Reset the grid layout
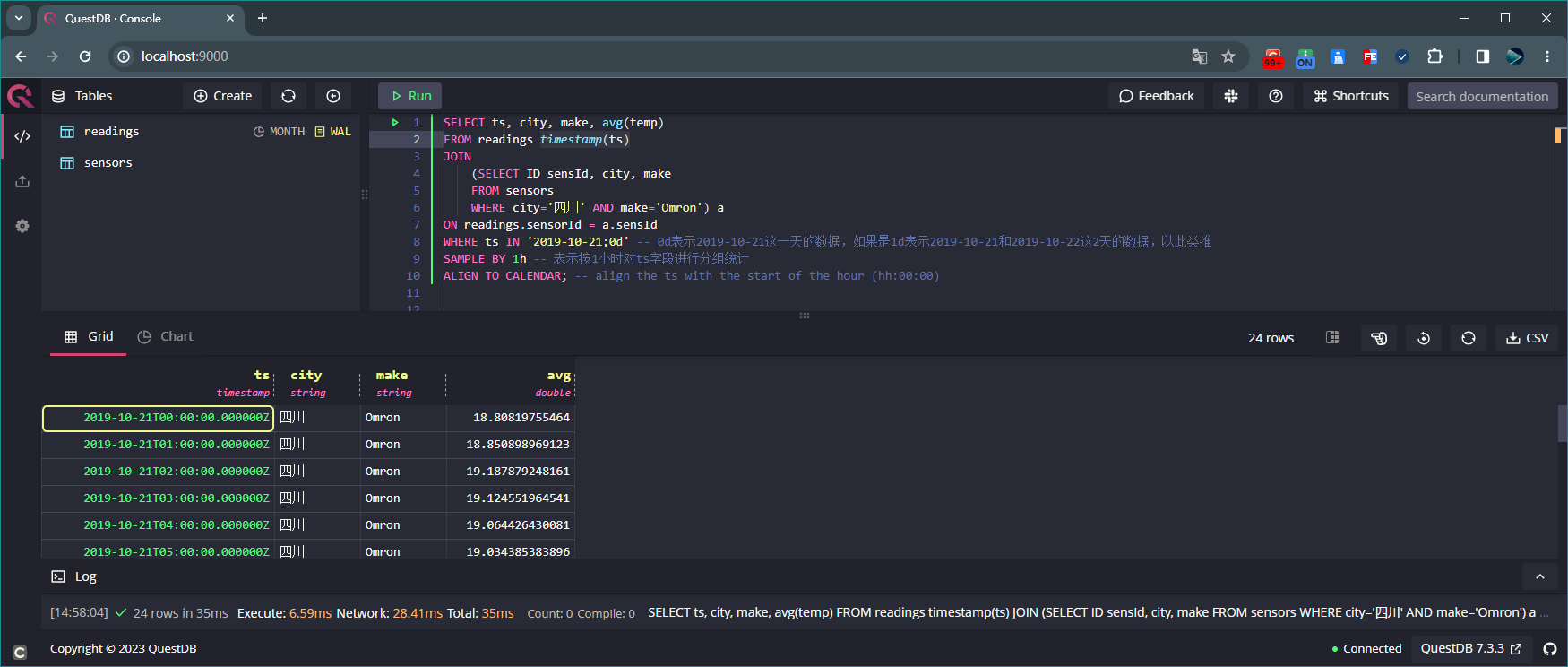 (1424, 338)
